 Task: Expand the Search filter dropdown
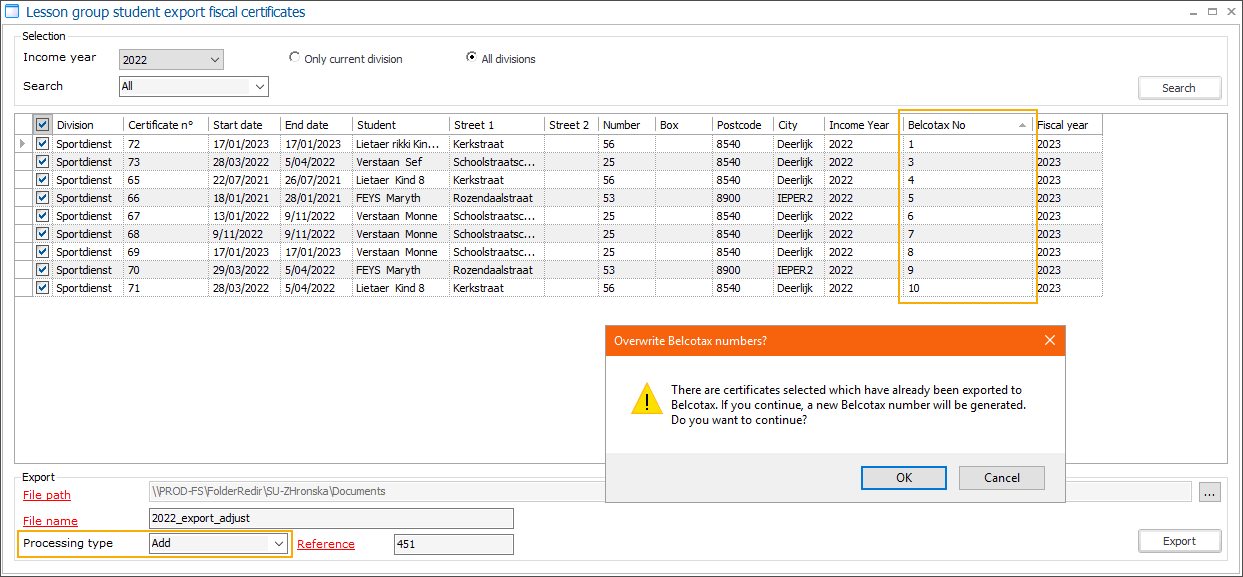coord(260,87)
